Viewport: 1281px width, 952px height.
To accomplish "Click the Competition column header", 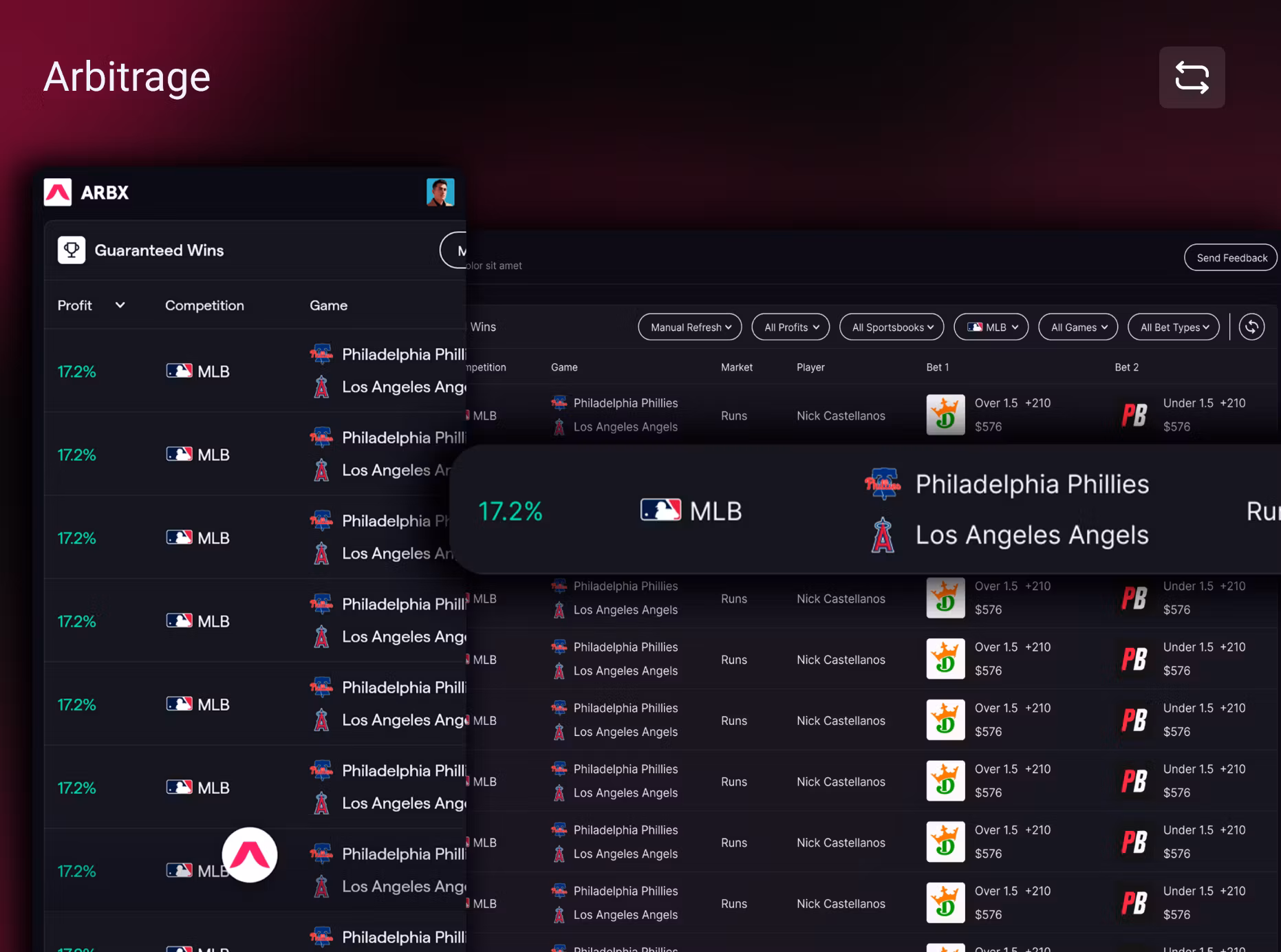I will [x=204, y=305].
